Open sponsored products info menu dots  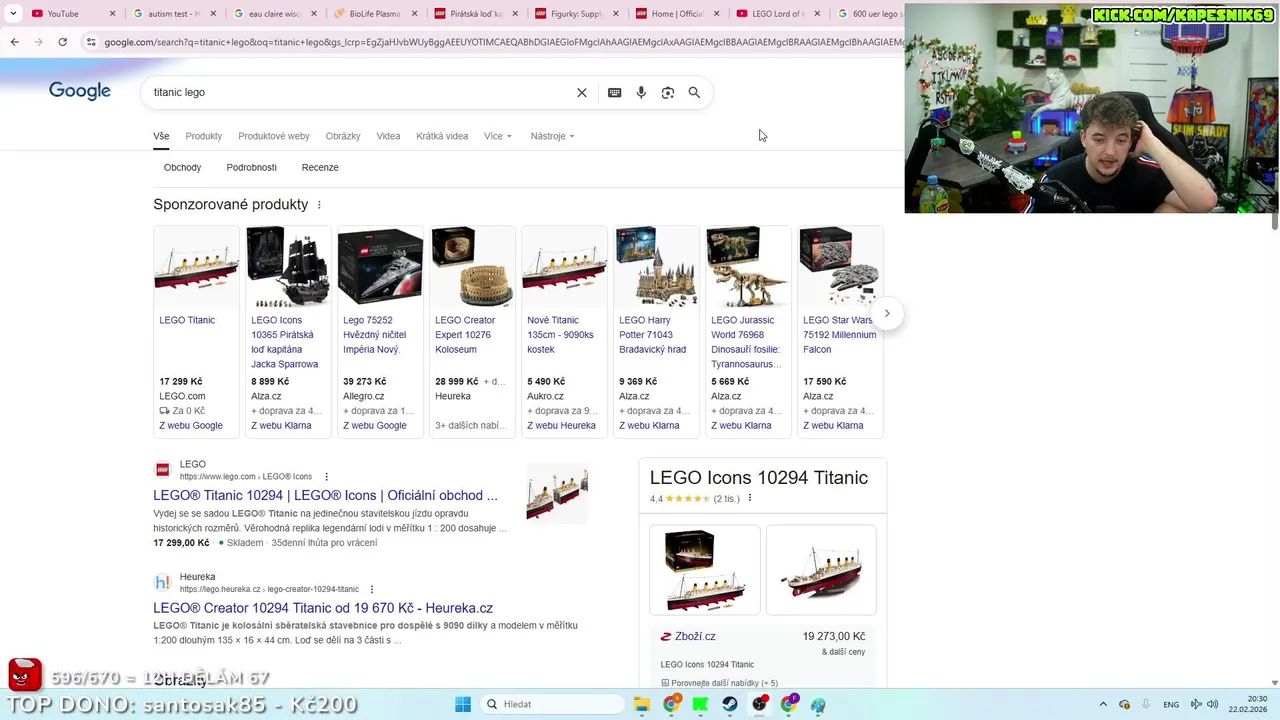point(319,205)
